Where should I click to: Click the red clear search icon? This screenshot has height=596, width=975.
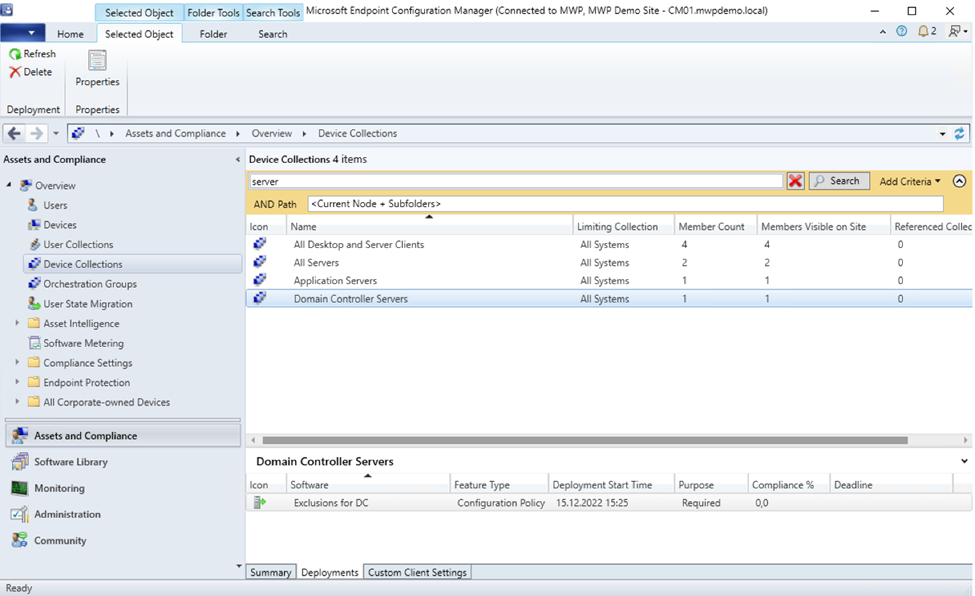[x=795, y=181]
